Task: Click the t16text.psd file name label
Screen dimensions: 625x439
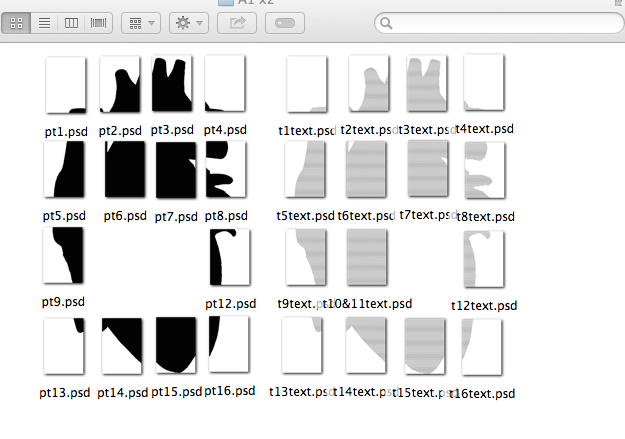Action: point(482,394)
